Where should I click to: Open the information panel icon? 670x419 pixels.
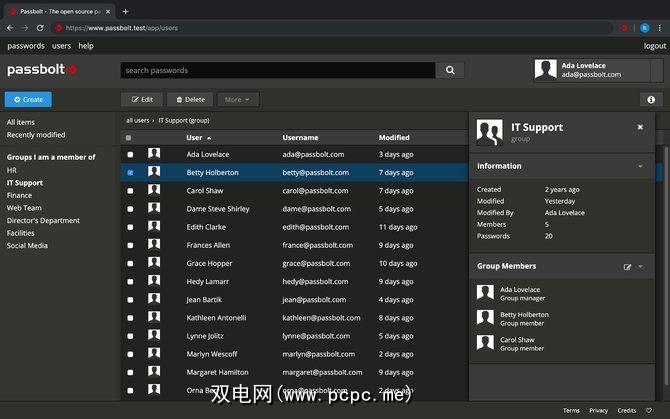tap(651, 100)
